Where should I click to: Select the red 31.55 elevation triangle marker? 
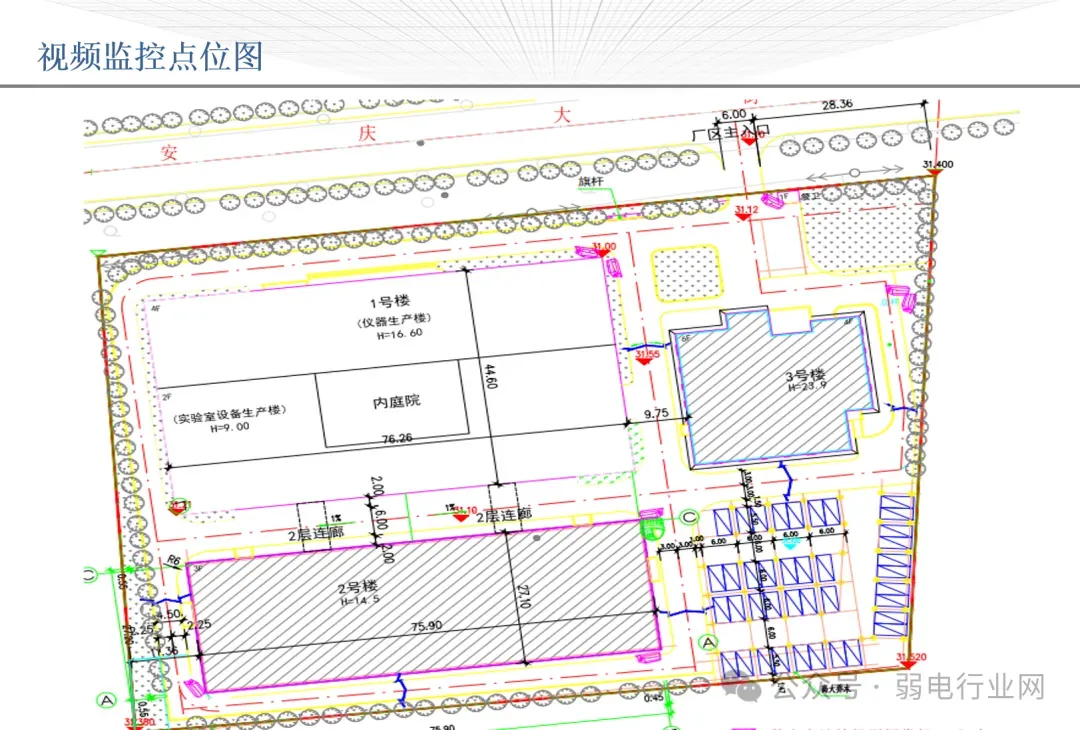644,361
